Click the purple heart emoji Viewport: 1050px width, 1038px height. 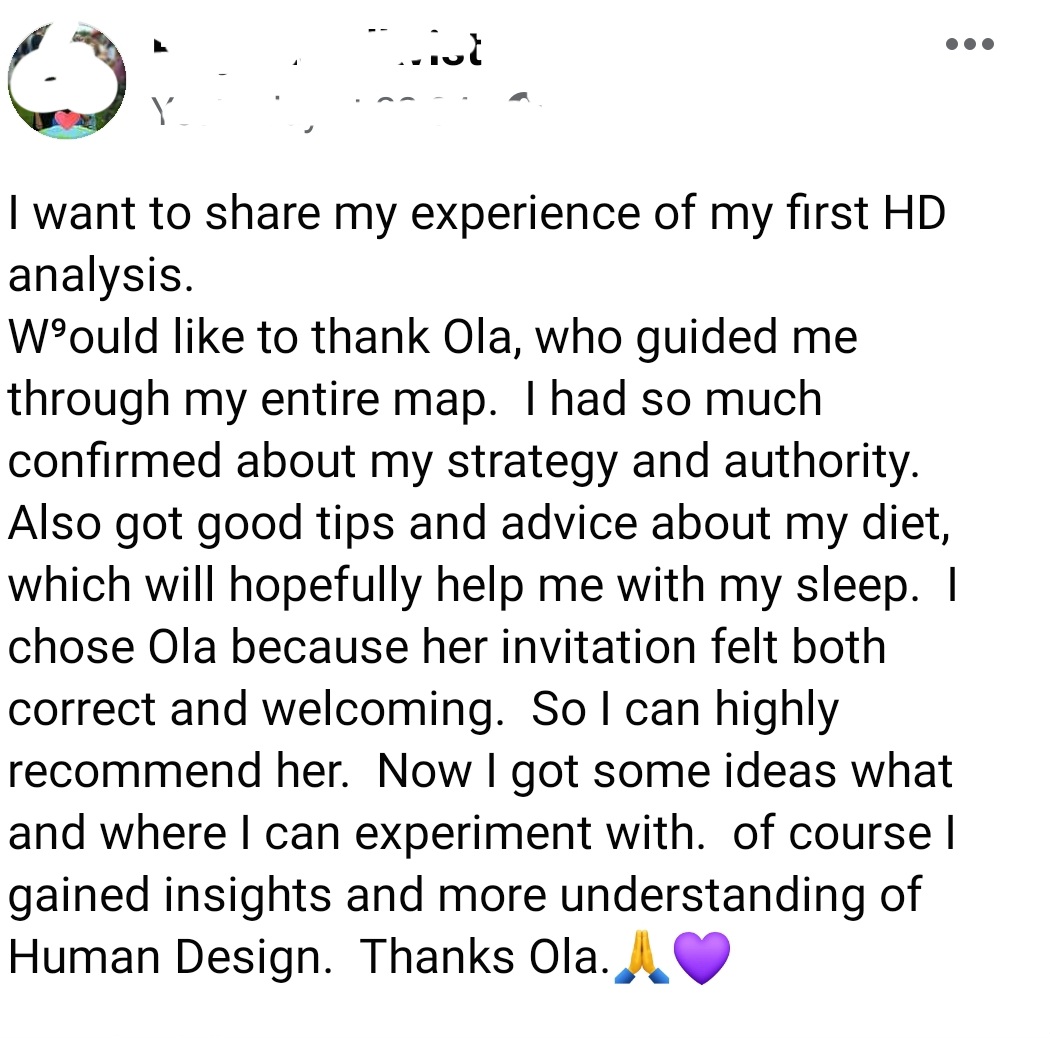[x=702, y=957]
